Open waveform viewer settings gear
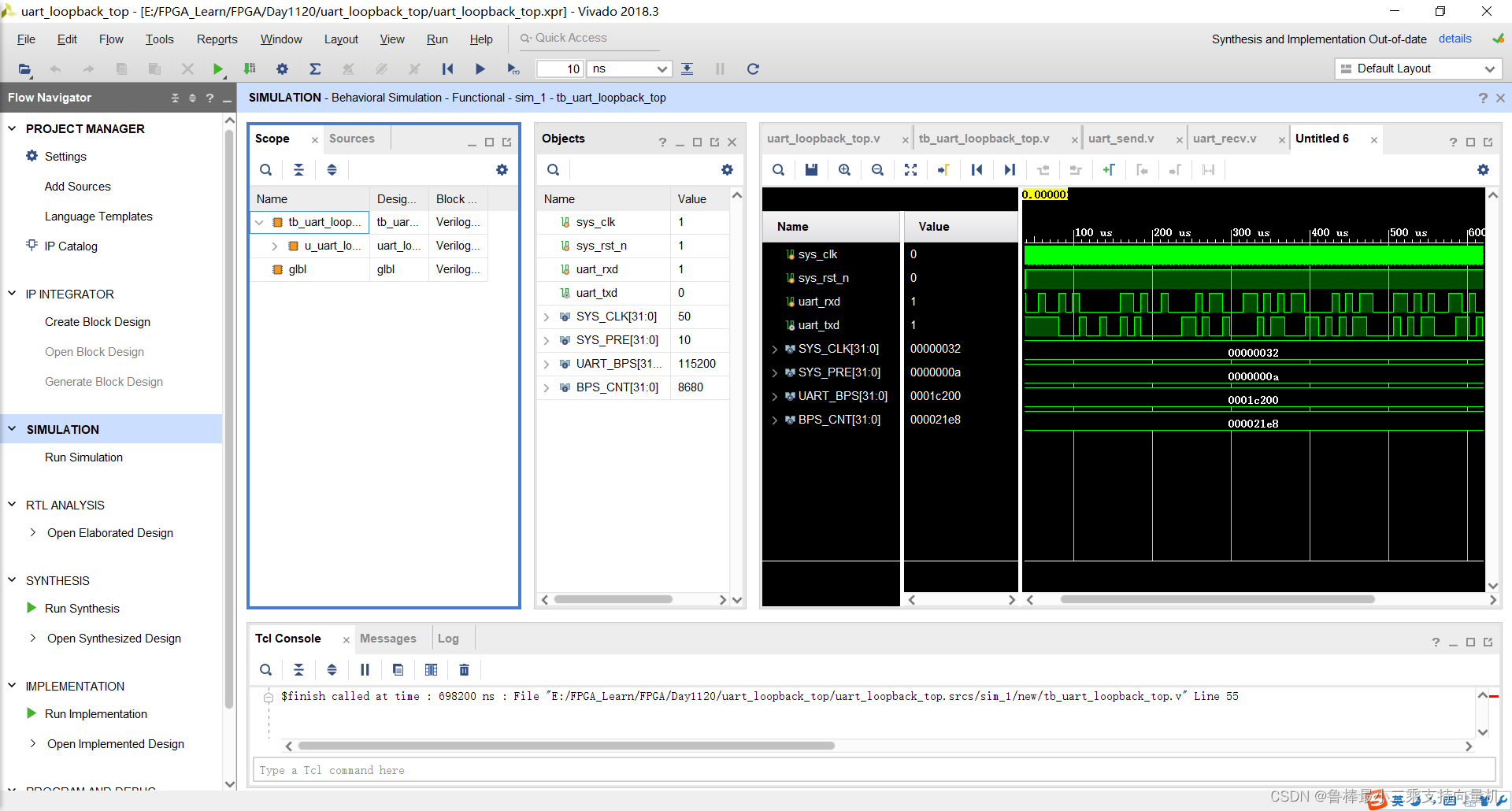Screen dimensions: 1512x811 tap(1483, 170)
